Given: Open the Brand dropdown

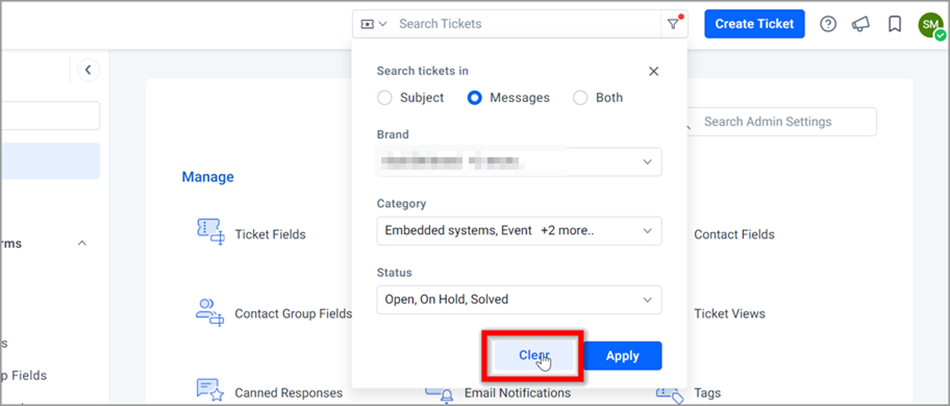Looking at the screenshot, I should click(x=519, y=162).
